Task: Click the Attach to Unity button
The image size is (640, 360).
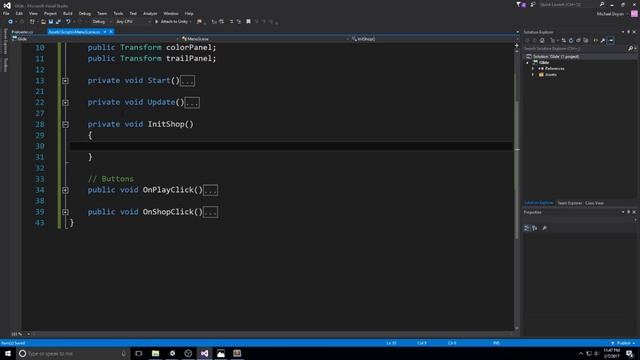Action: [x=173, y=22]
